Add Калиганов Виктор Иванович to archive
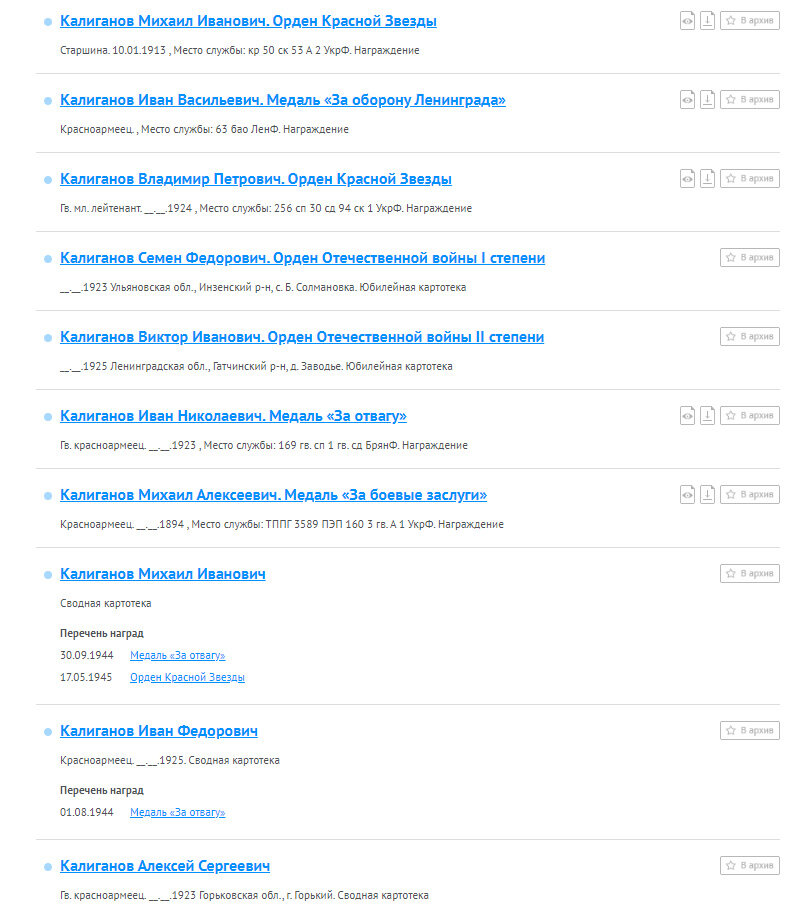The image size is (796, 911). pos(750,336)
